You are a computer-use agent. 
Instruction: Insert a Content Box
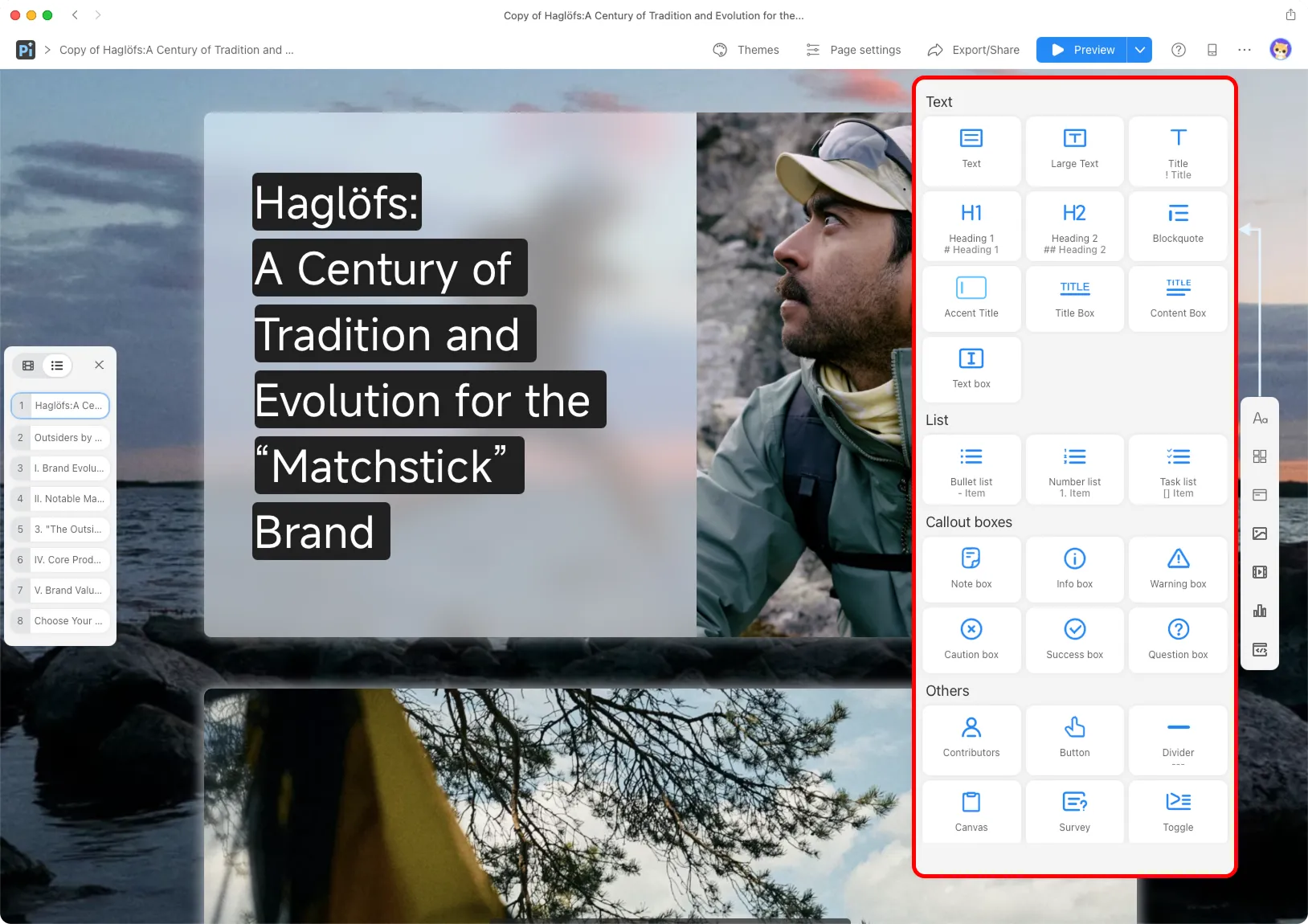(1178, 299)
